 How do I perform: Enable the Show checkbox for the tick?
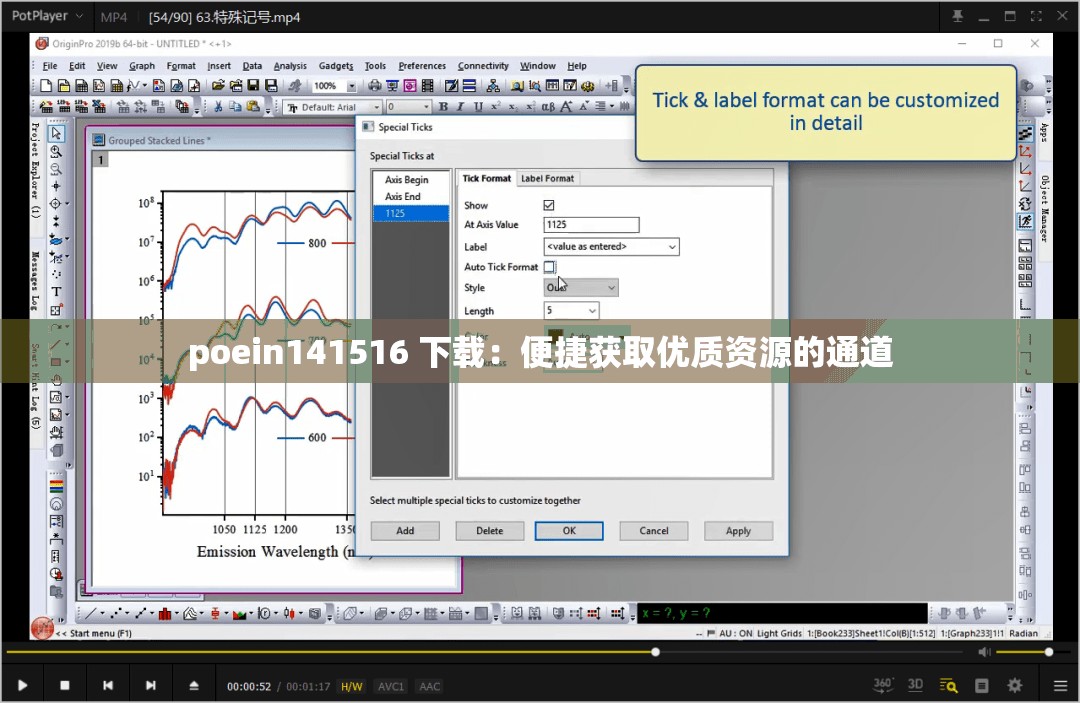click(549, 204)
